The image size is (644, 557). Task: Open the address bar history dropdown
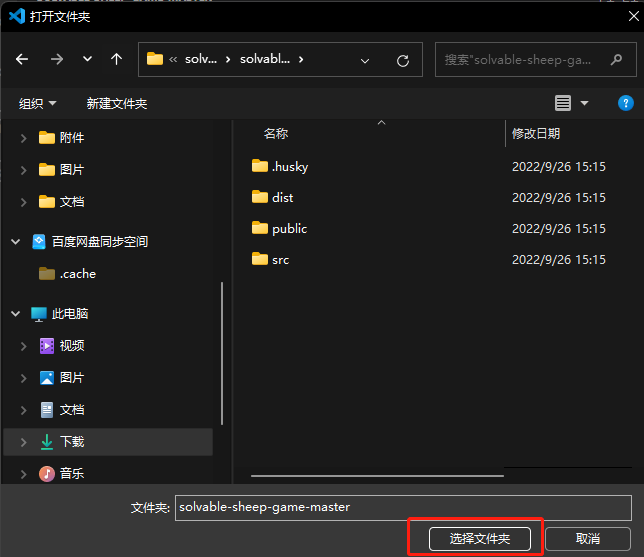click(x=365, y=61)
